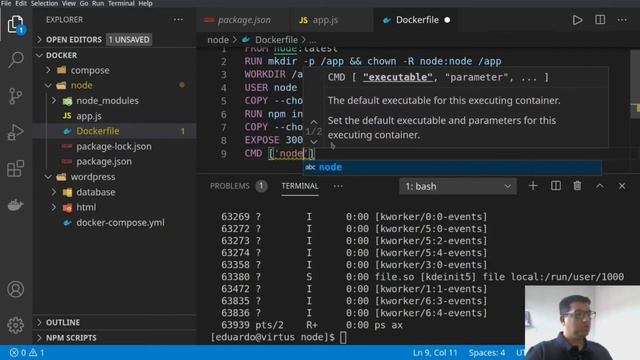640x360 pixels.
Task: Switch to the app.js editor tab
Action: pos(331,20)
